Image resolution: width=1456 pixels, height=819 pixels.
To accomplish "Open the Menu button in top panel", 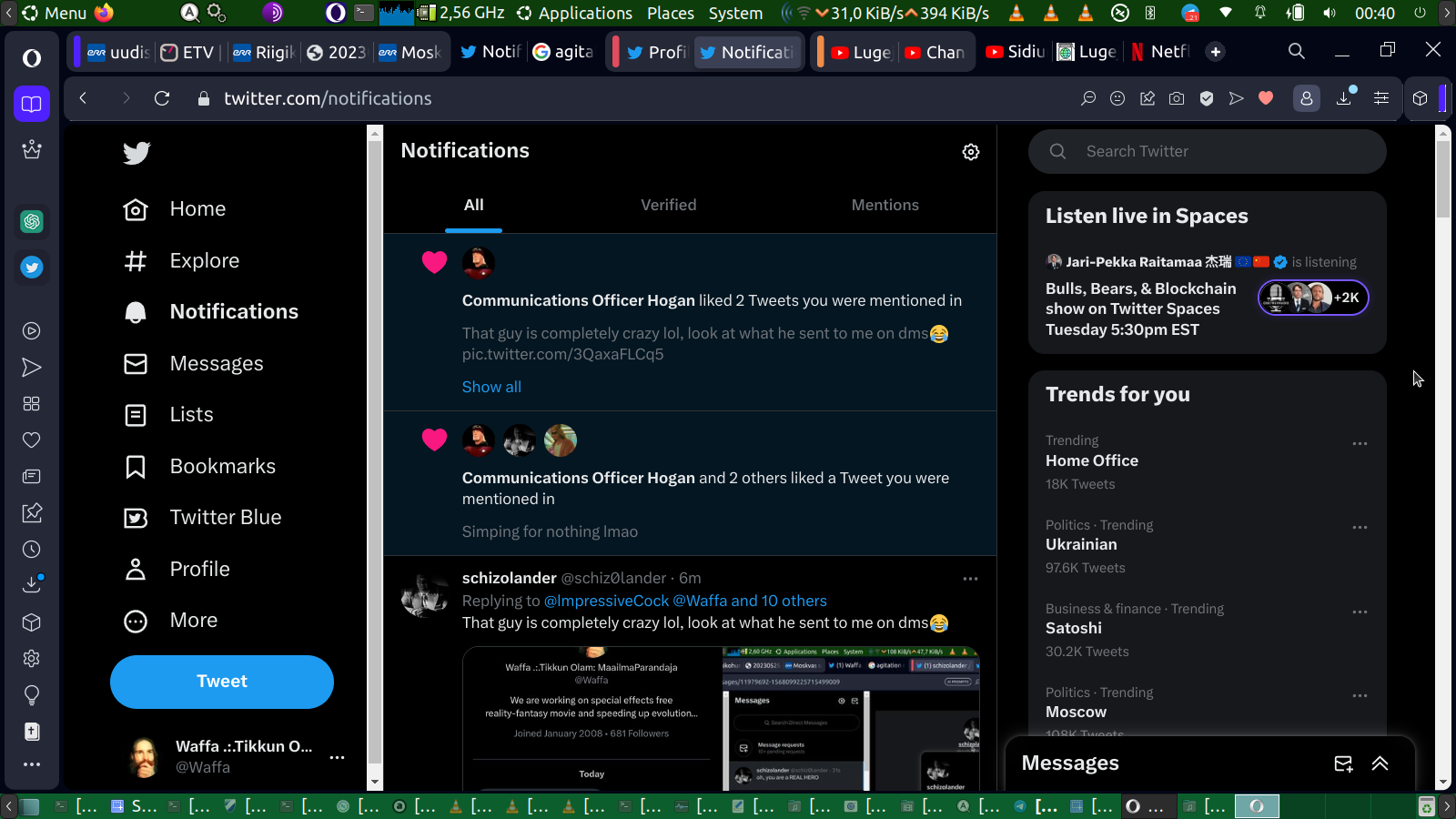I will pyautogui.click(x=55, y=13).
